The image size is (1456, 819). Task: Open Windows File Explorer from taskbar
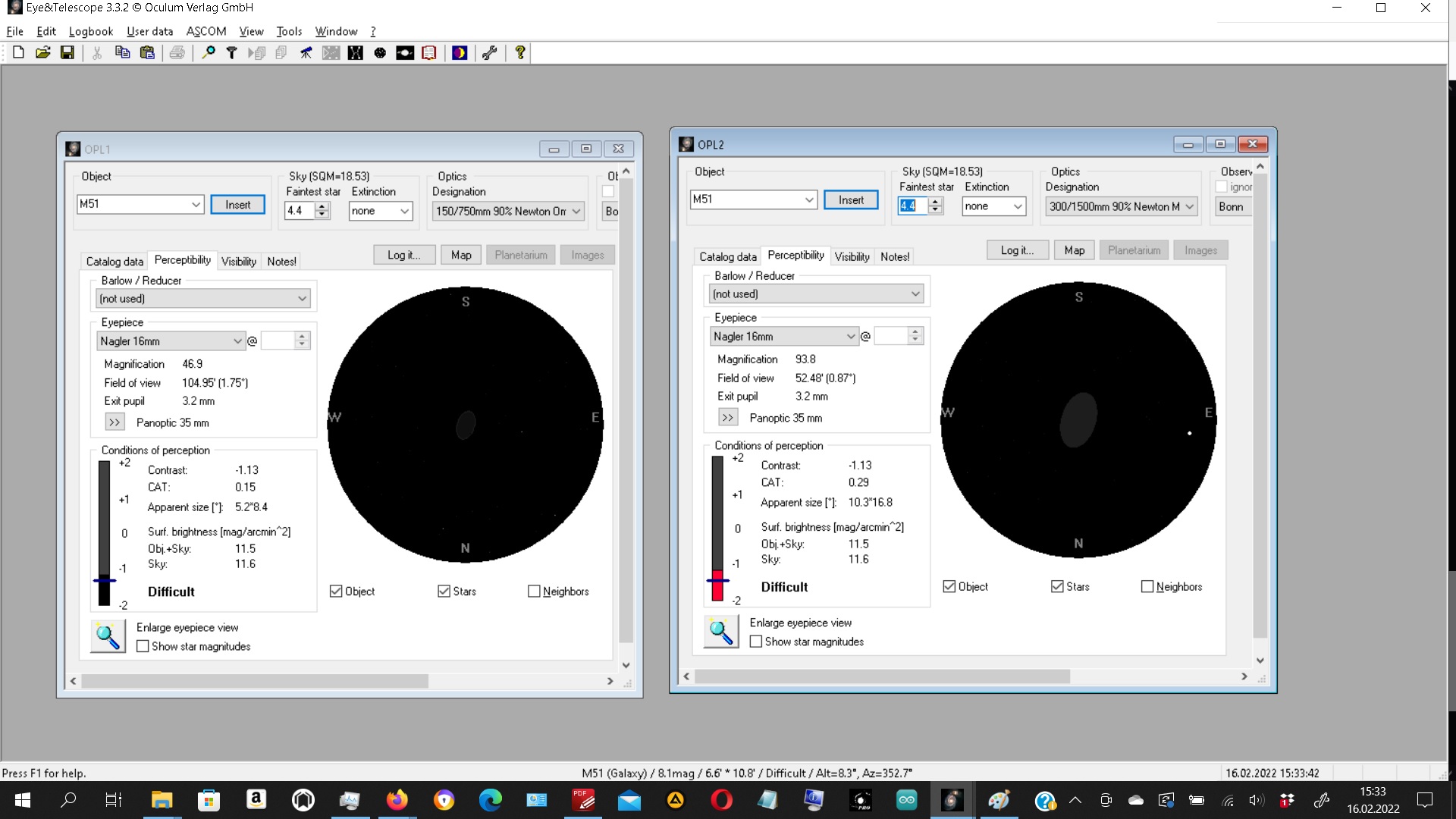point(162,800)
